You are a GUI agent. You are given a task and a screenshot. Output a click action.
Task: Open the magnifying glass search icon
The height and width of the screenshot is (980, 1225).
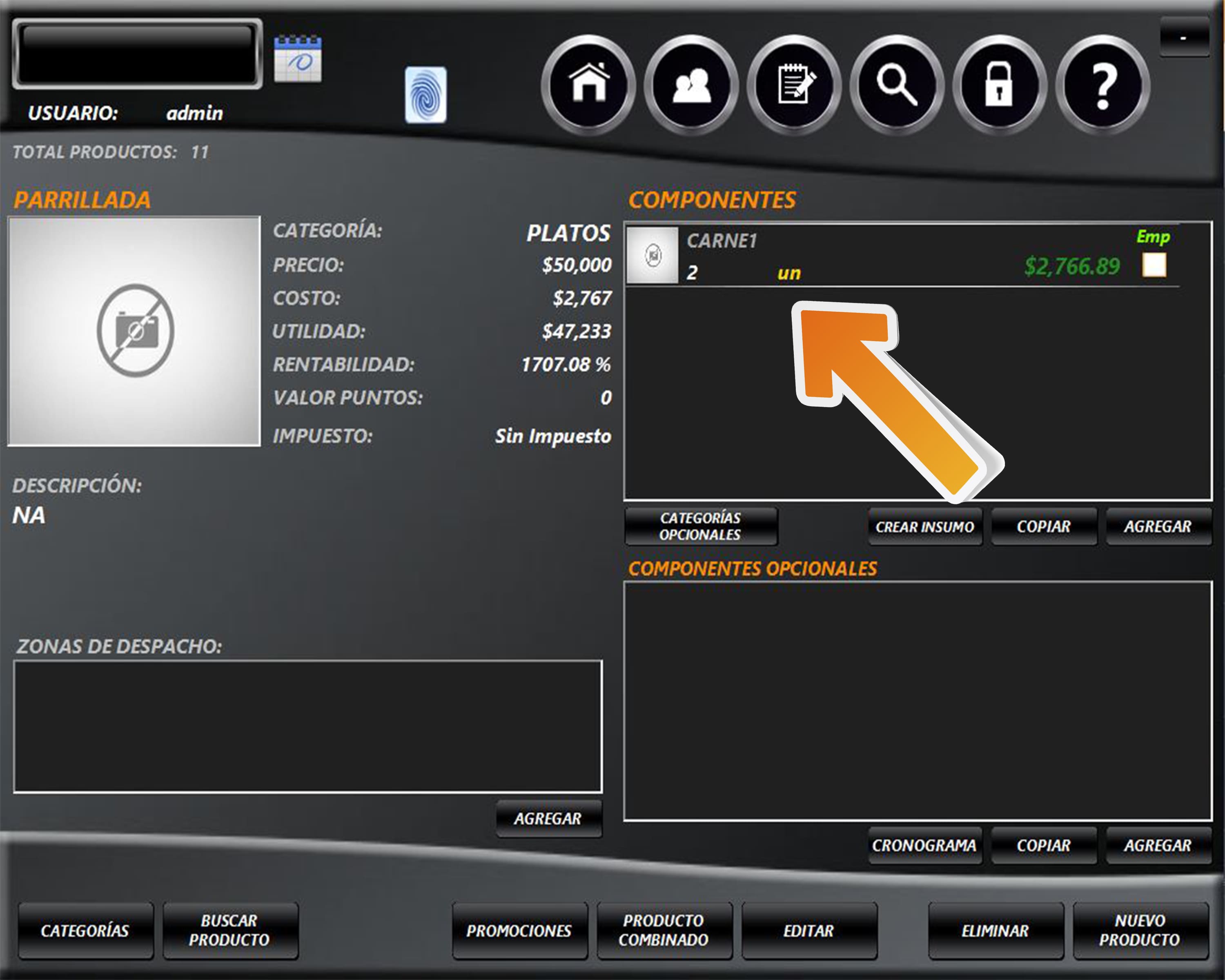(x=897, y=85)
